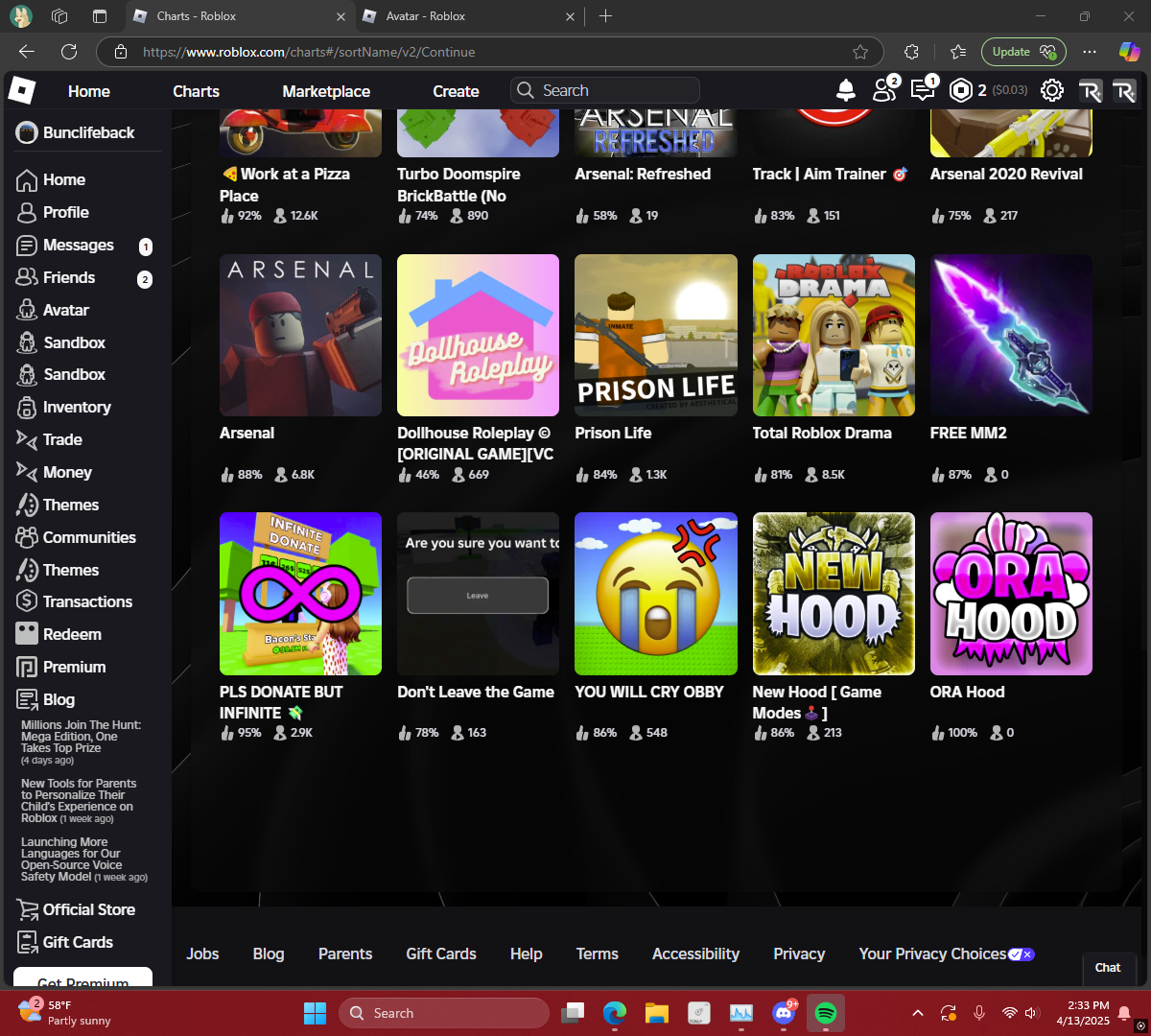Open the sidebar Gift Cards item
This screenshot has height=1036, width=1151.
[64, 943]
